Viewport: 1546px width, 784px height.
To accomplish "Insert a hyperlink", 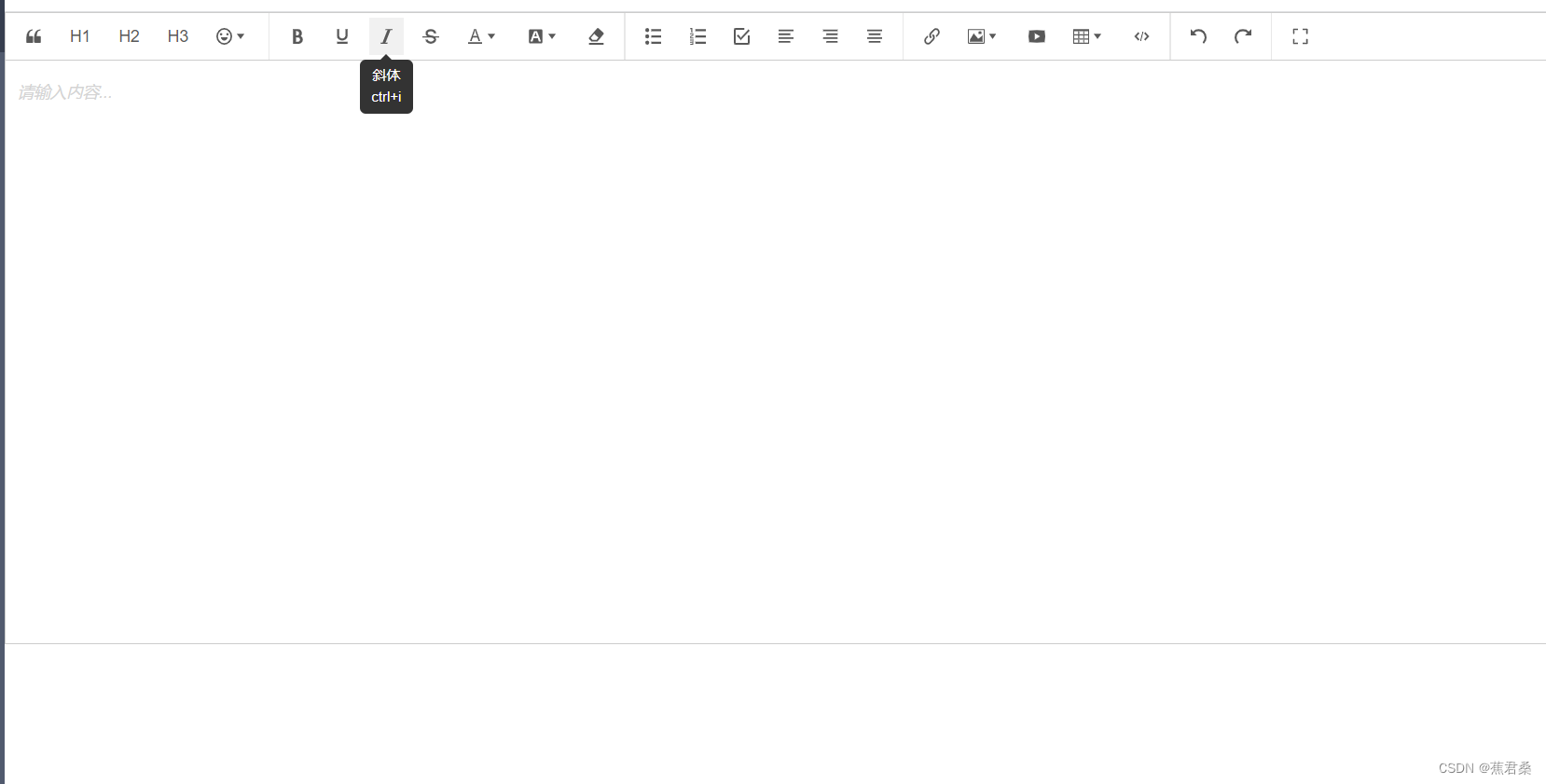I will click(x=932, y=36).
